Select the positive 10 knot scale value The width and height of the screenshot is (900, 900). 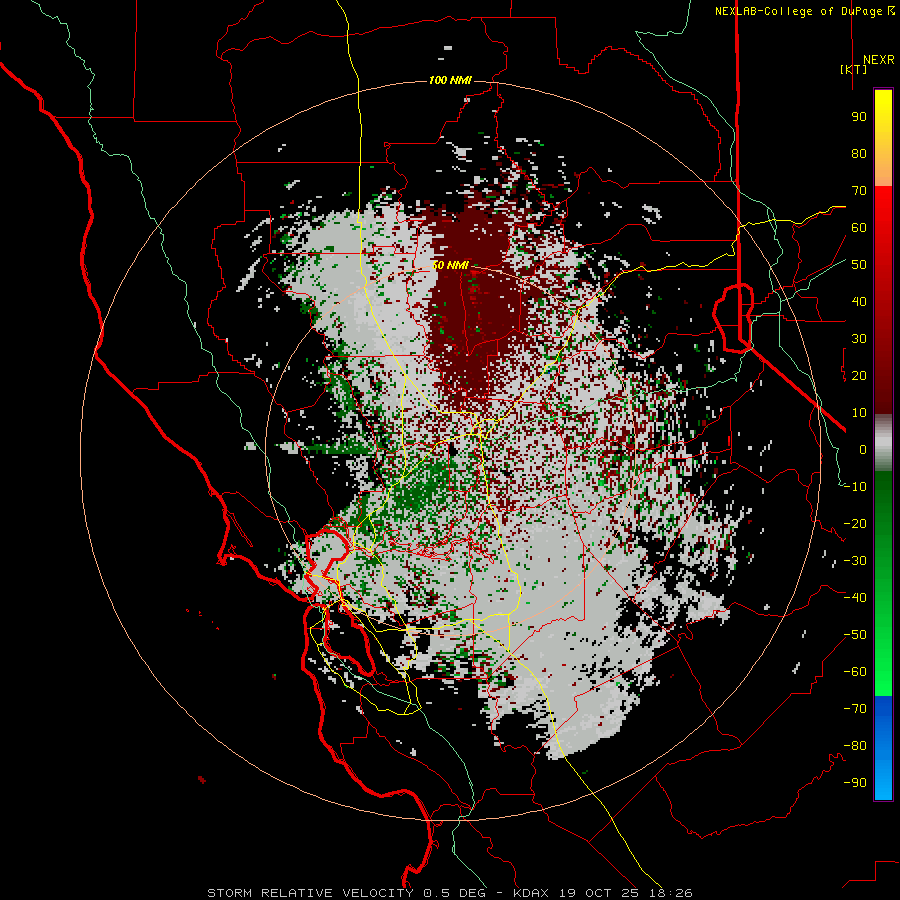click(859, 413)
